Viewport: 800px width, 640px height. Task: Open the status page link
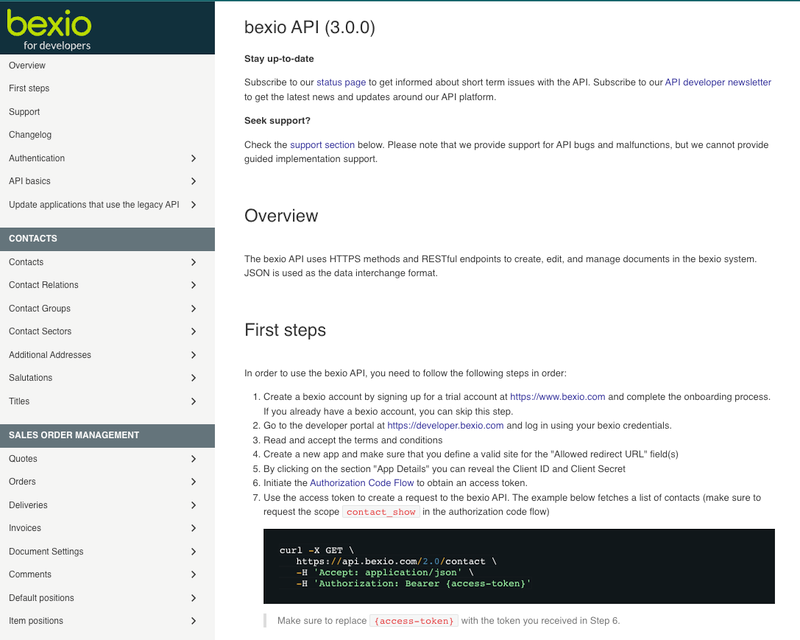coord(341,82)
